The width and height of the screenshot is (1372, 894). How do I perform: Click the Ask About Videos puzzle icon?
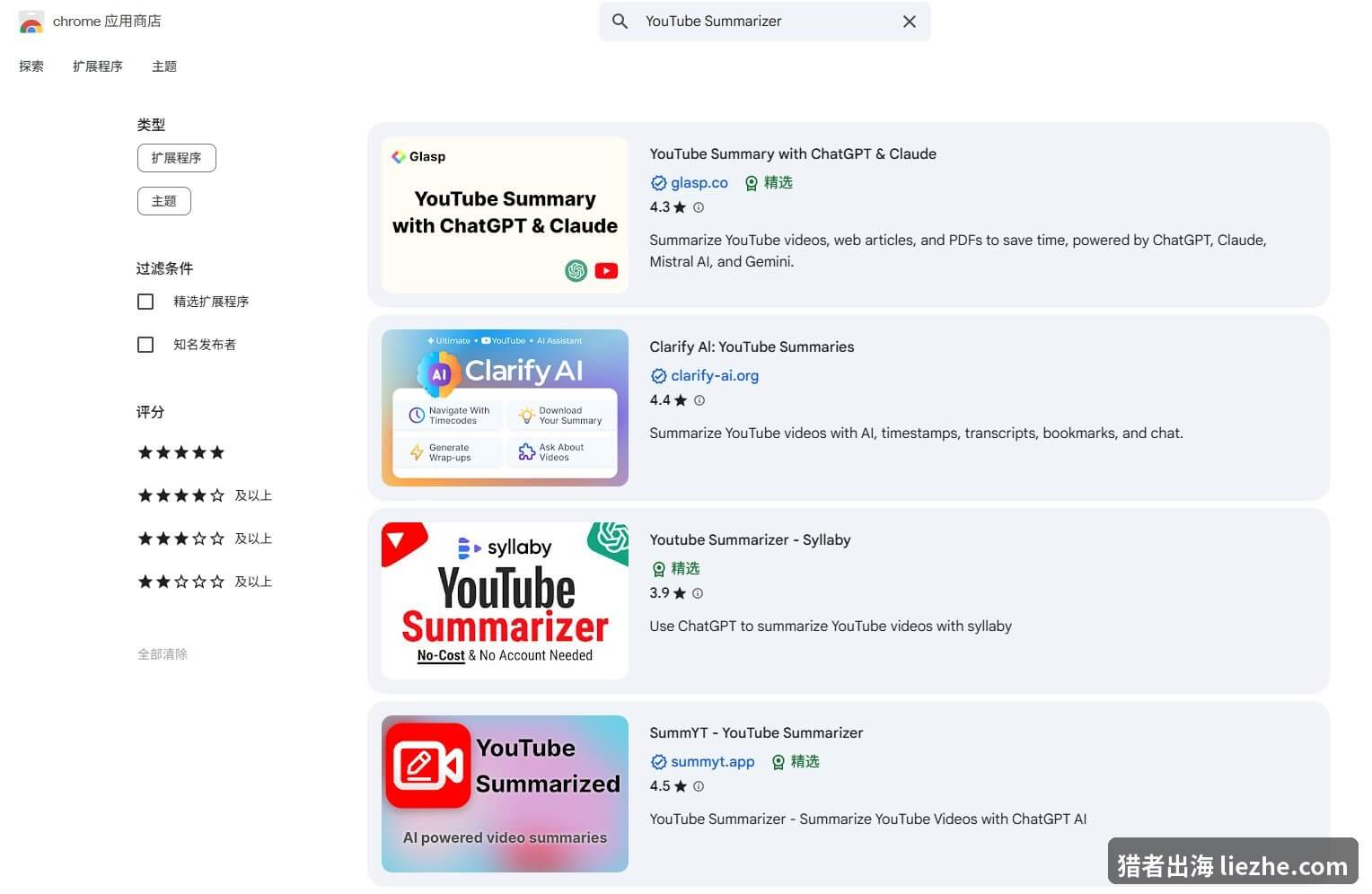527,452
